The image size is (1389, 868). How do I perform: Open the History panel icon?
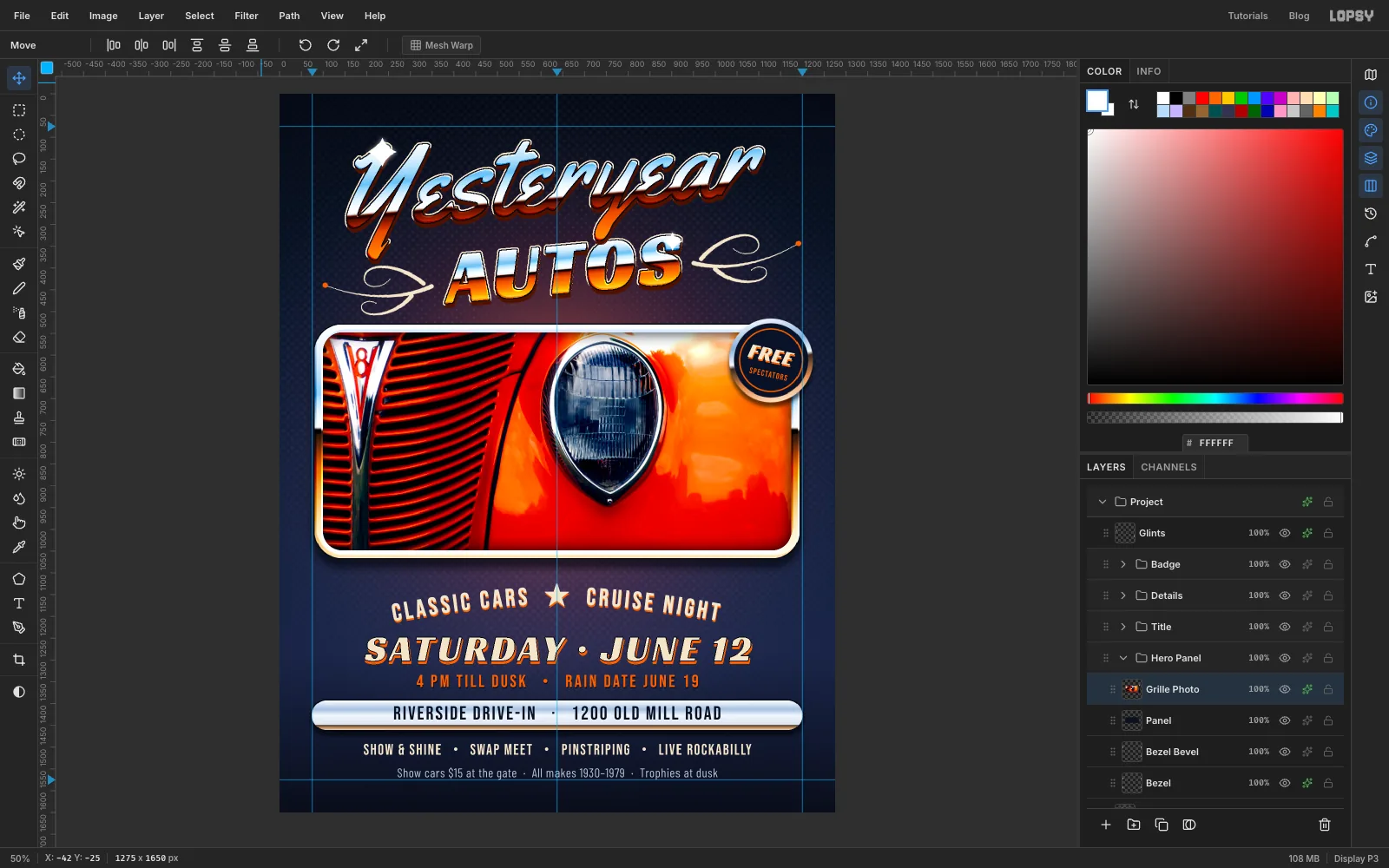1371,214
